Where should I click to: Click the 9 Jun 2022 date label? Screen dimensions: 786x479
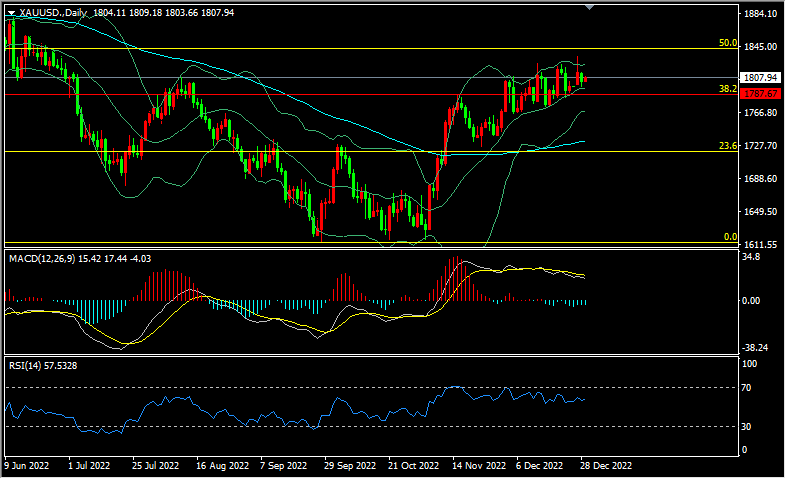coord(27,466)
